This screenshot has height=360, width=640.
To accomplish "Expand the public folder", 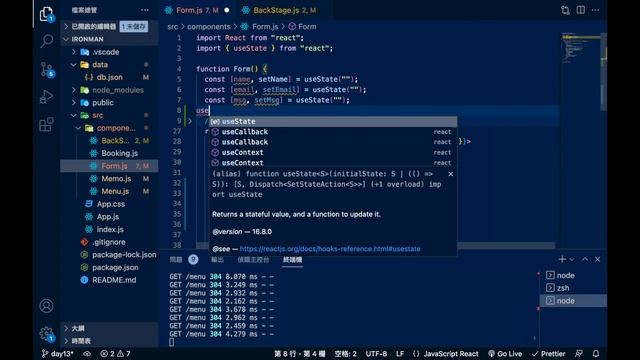I will [109, 102].
